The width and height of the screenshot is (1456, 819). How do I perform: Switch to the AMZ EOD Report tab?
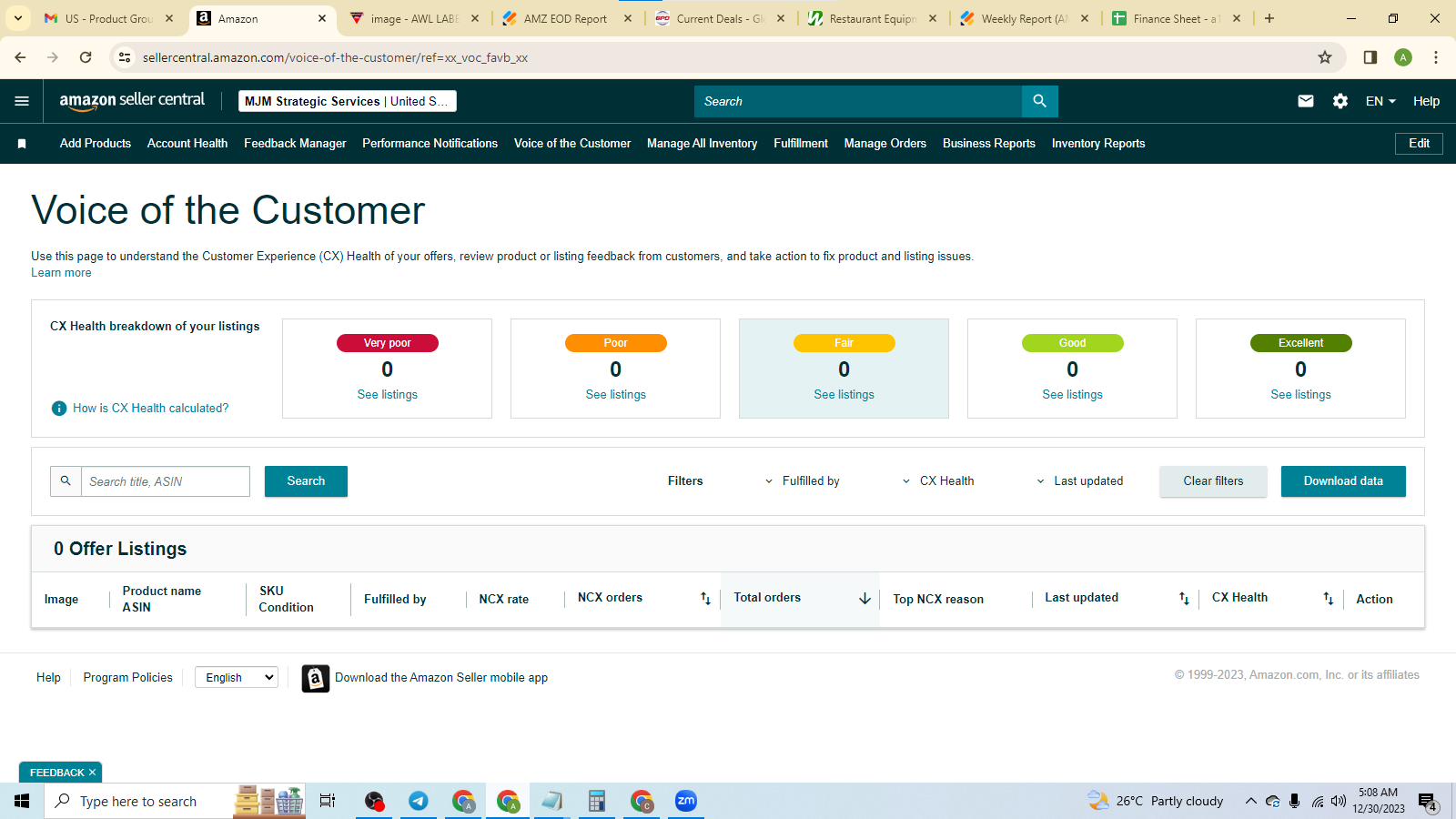coord(565,18)
